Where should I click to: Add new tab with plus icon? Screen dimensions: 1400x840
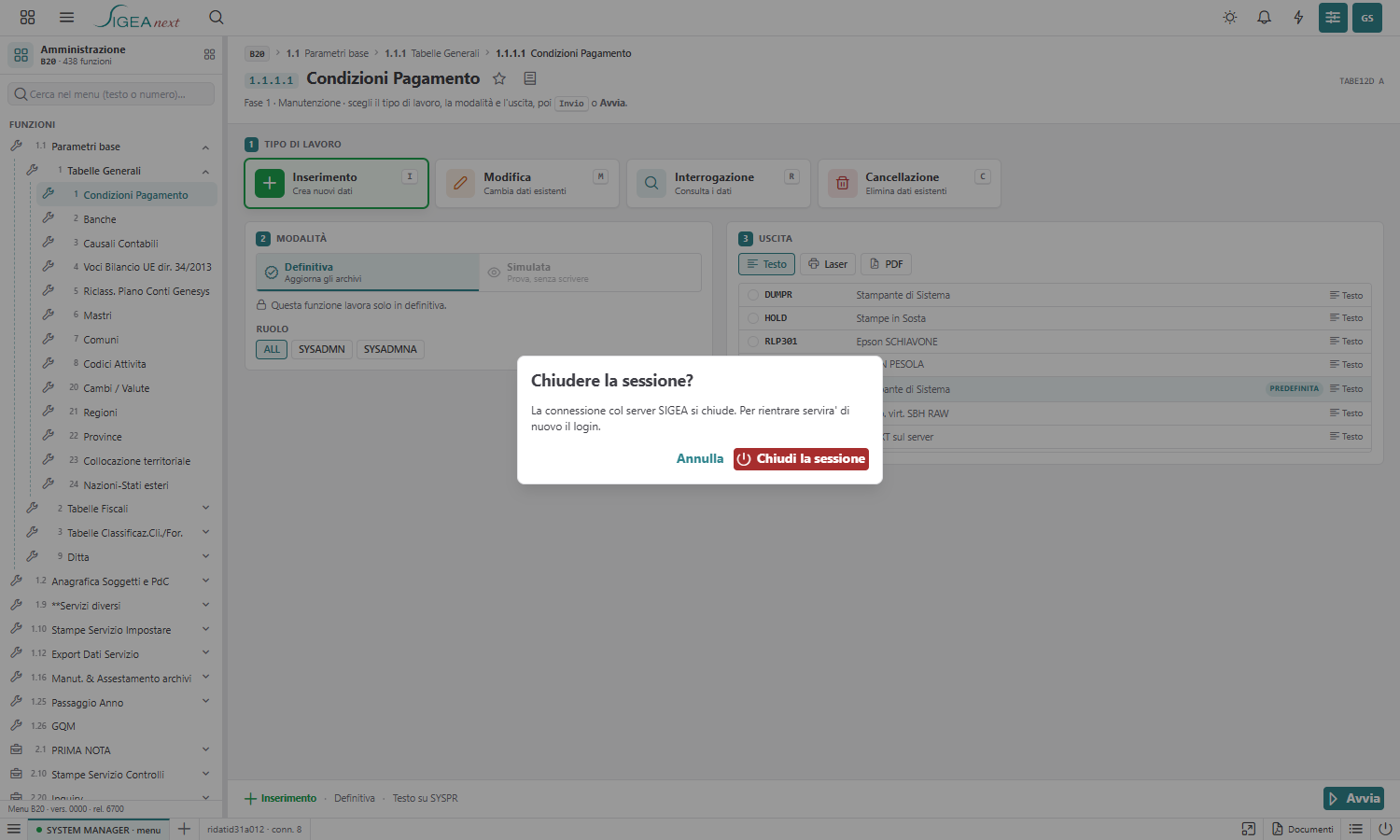coord(184,829)
